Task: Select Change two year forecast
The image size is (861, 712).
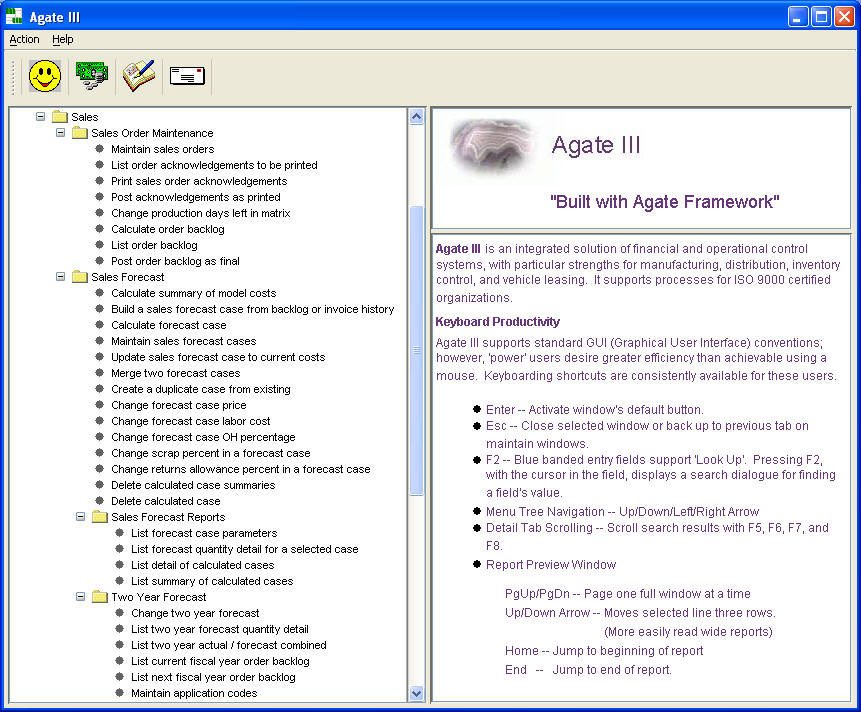Action: (x=195, y=613)
